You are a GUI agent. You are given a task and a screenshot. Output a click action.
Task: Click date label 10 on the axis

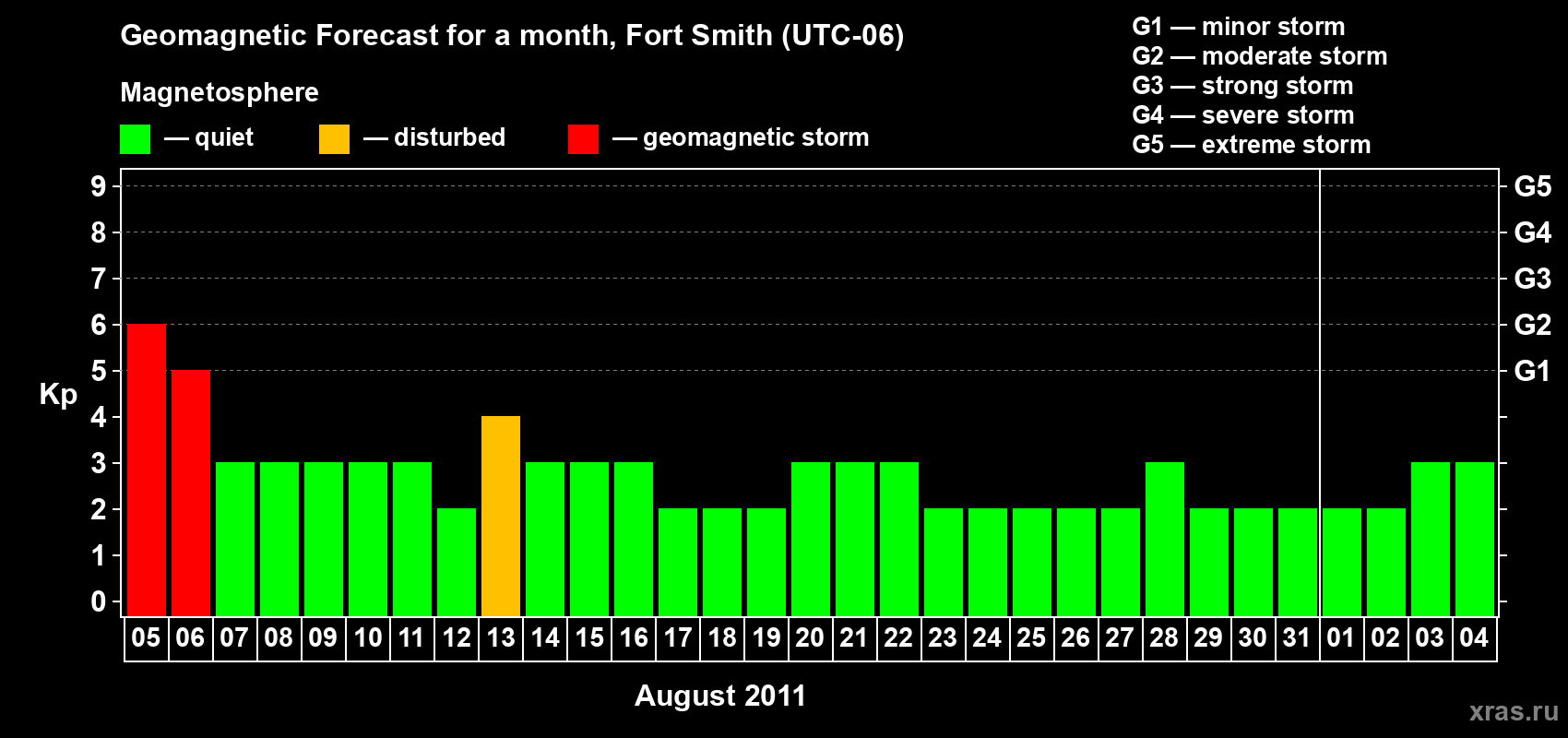point(368,638)
